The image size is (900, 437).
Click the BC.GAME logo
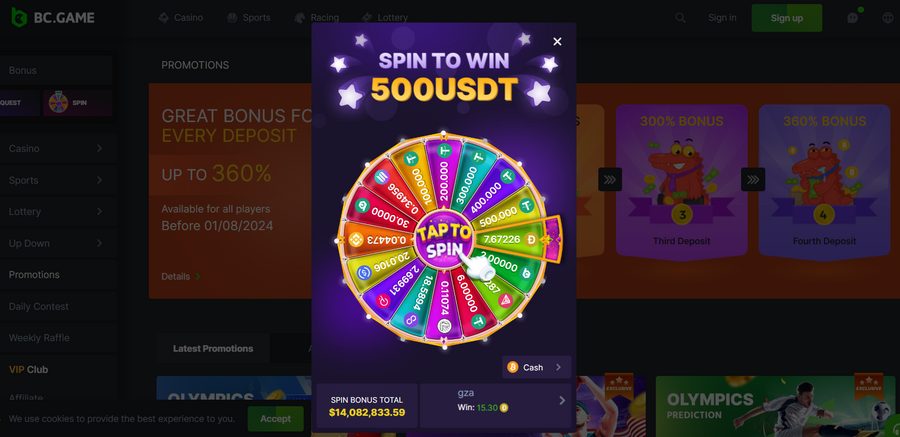point(53,17)
